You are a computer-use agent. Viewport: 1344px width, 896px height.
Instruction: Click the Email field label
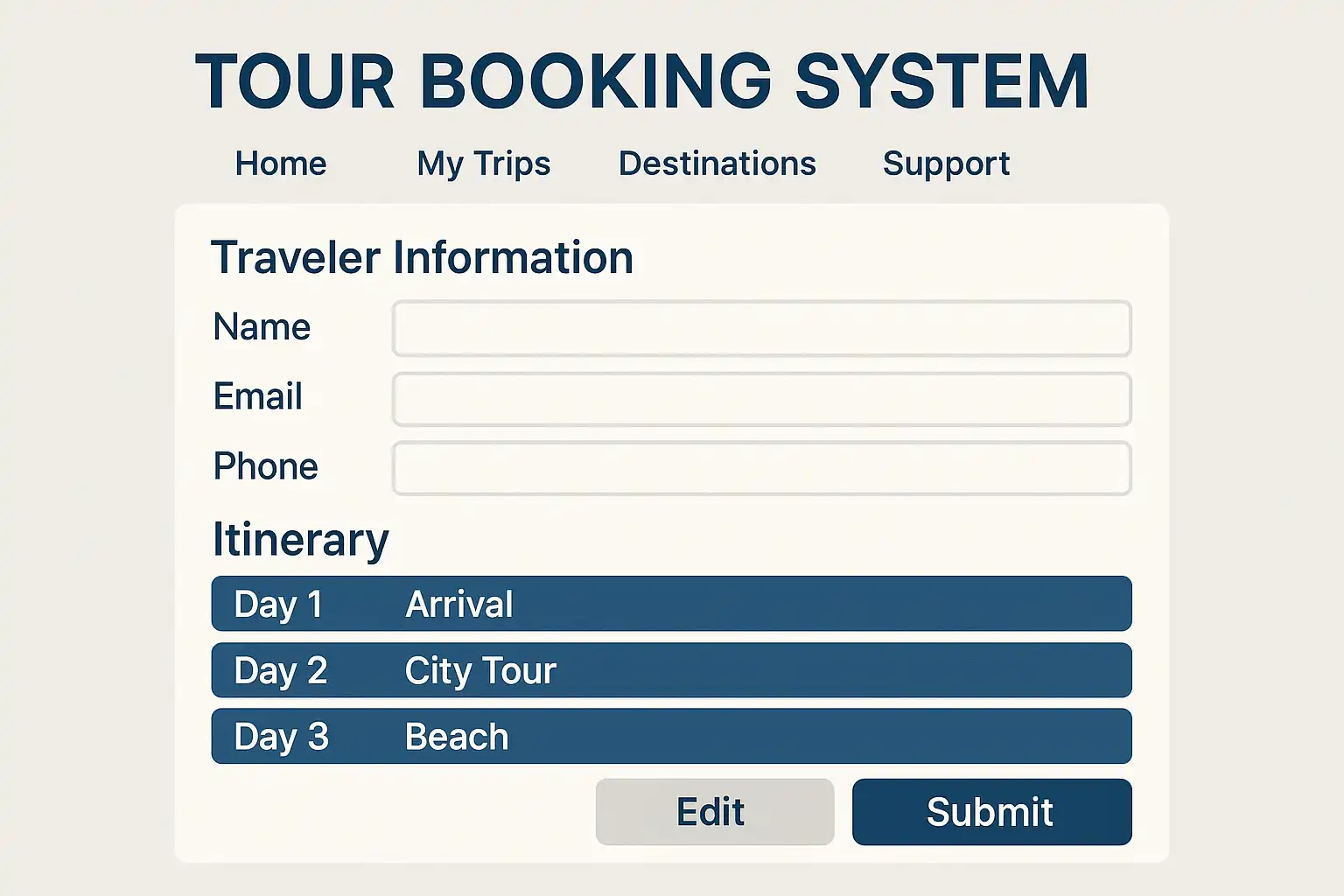pyautogui.click(x=258, y=396)
